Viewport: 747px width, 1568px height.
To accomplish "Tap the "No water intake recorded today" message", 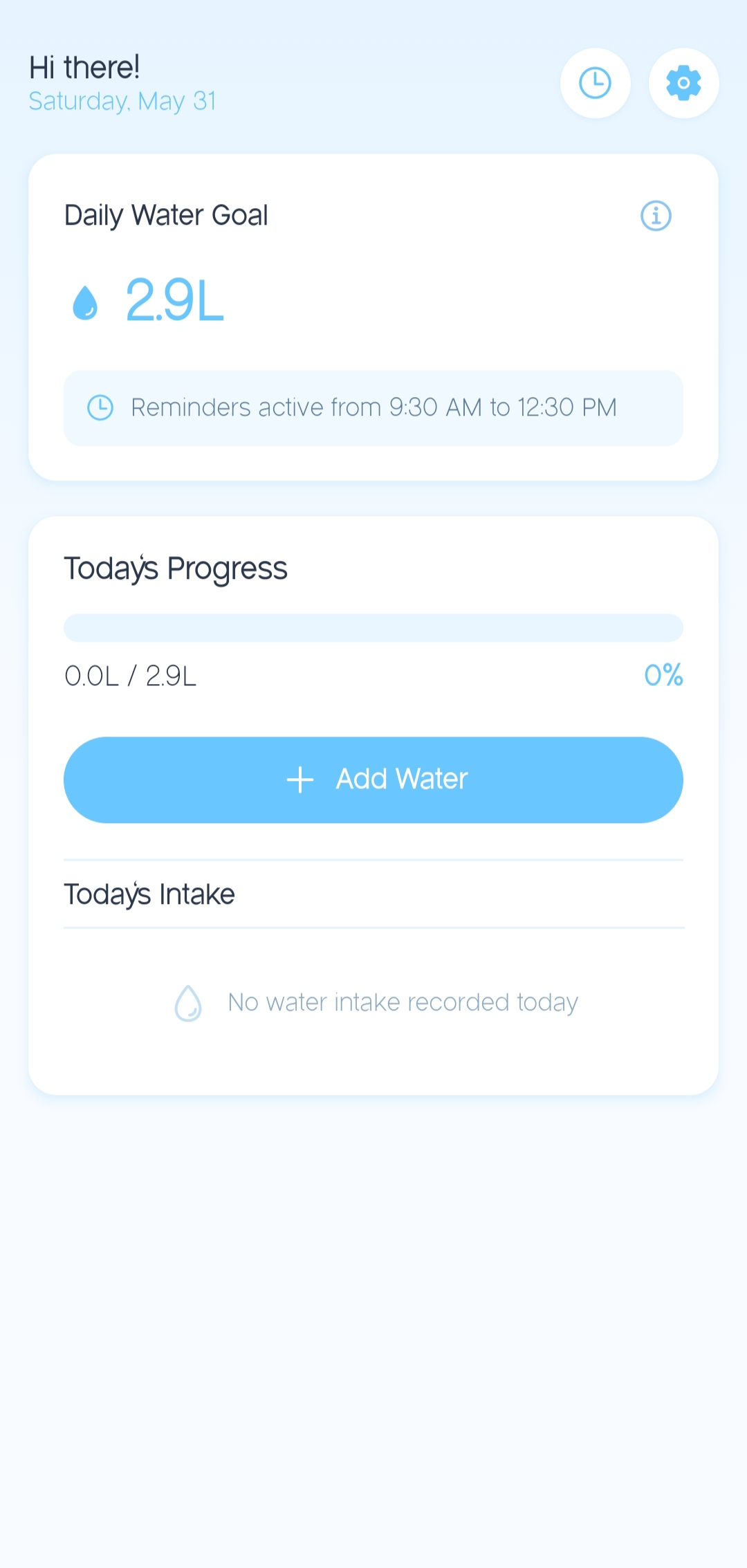I will coord(403,1003).
